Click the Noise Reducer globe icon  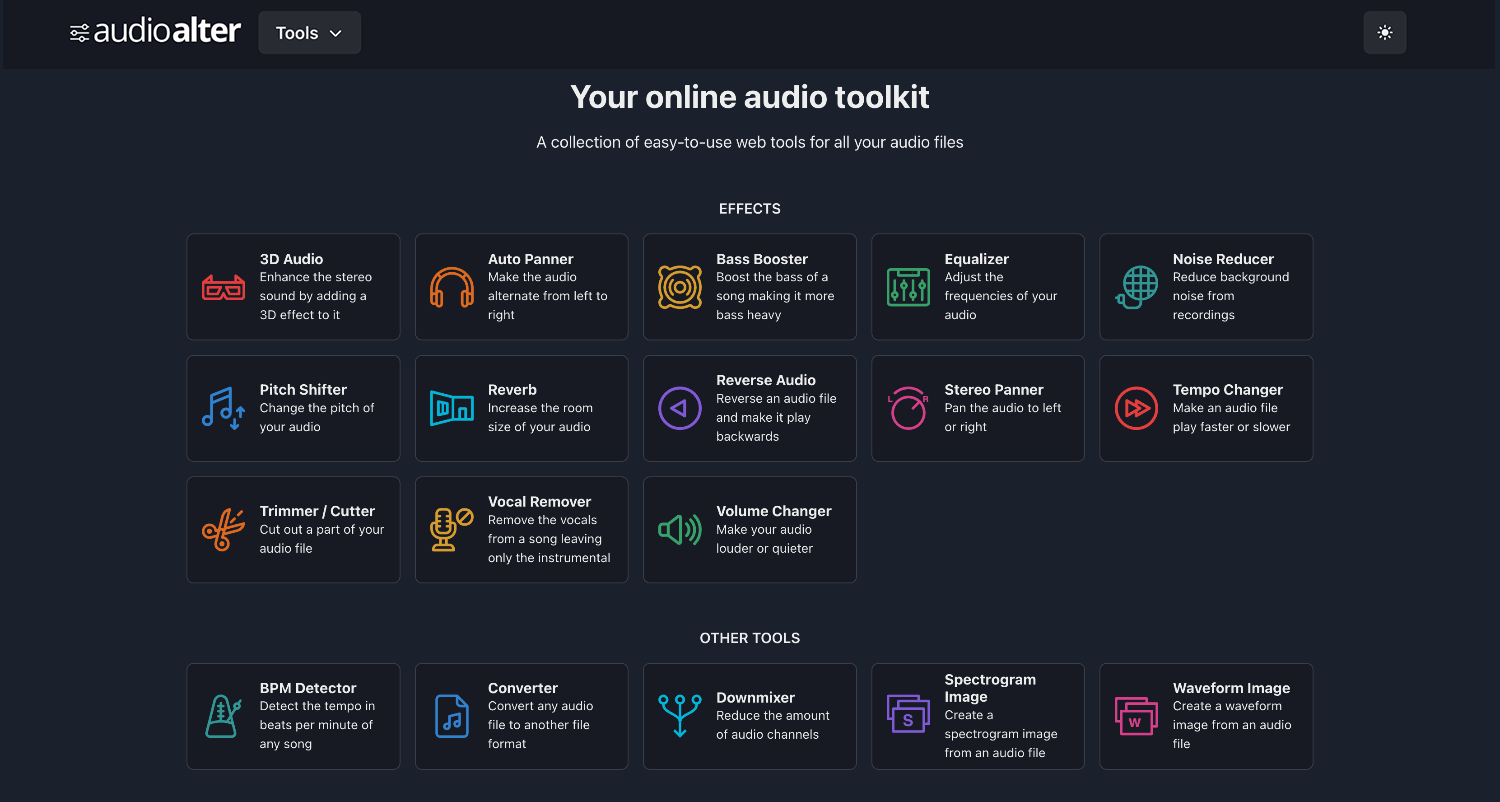click(x=1136, y=288)
